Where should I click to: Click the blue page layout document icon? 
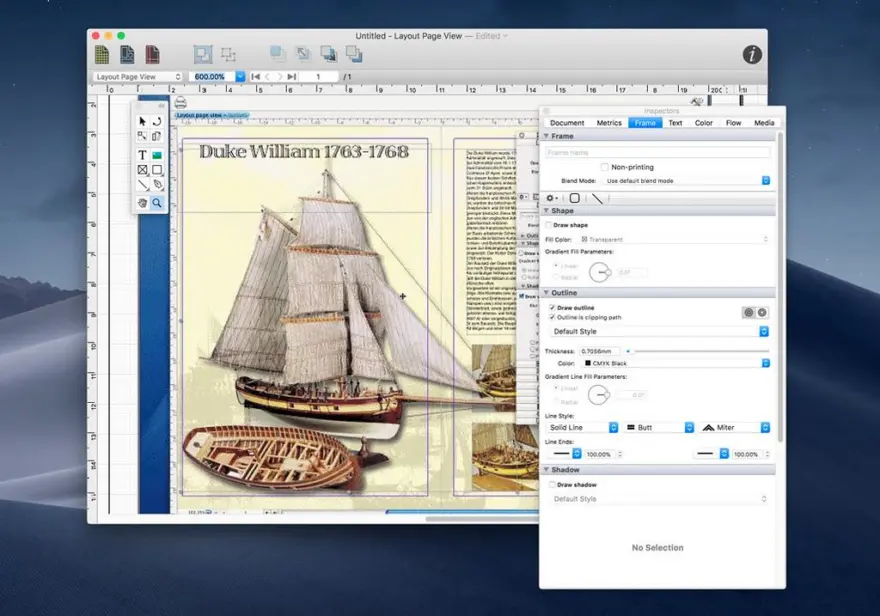(x=127, y=54)
